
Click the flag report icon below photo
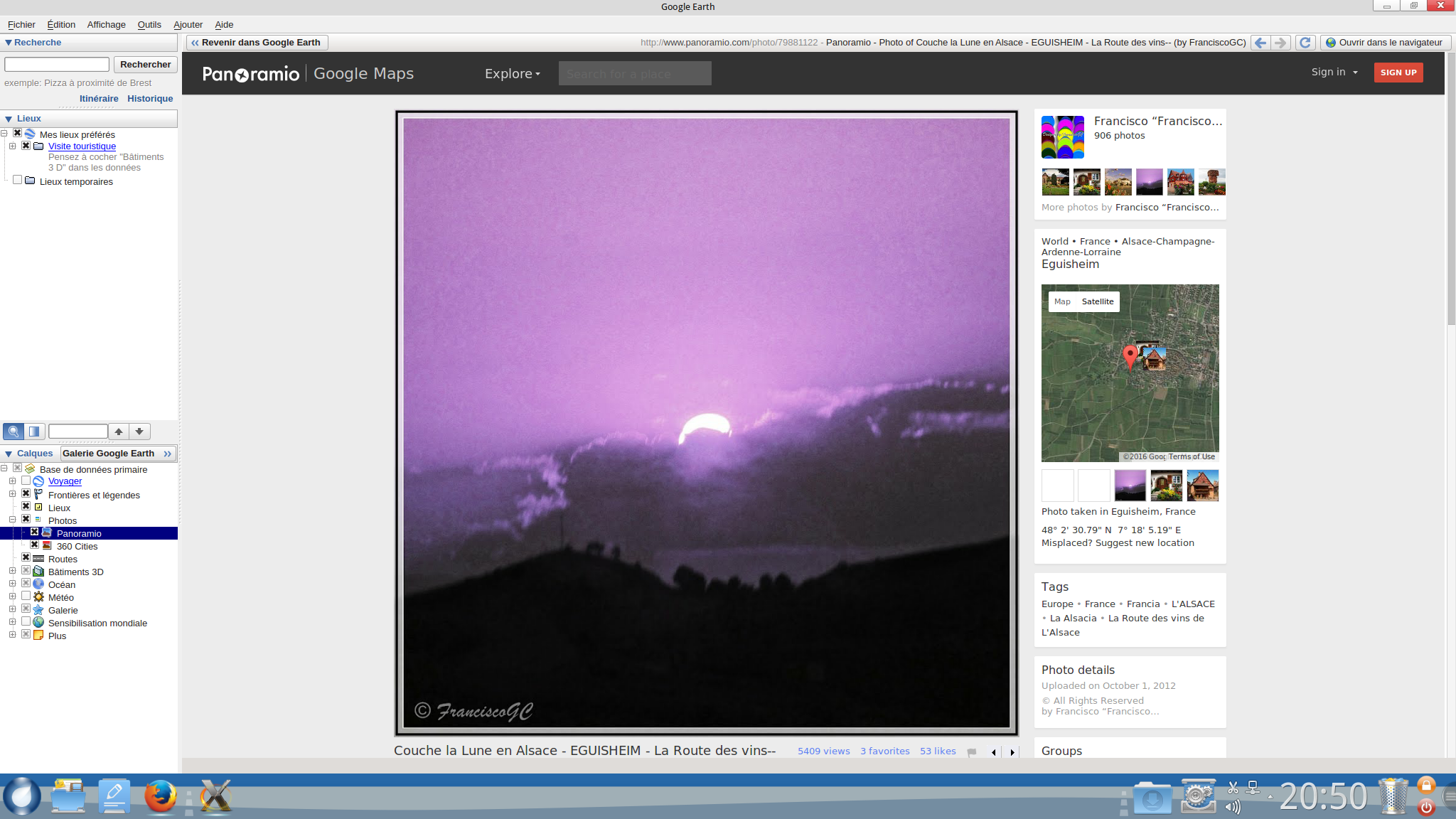tap(972, 752)
